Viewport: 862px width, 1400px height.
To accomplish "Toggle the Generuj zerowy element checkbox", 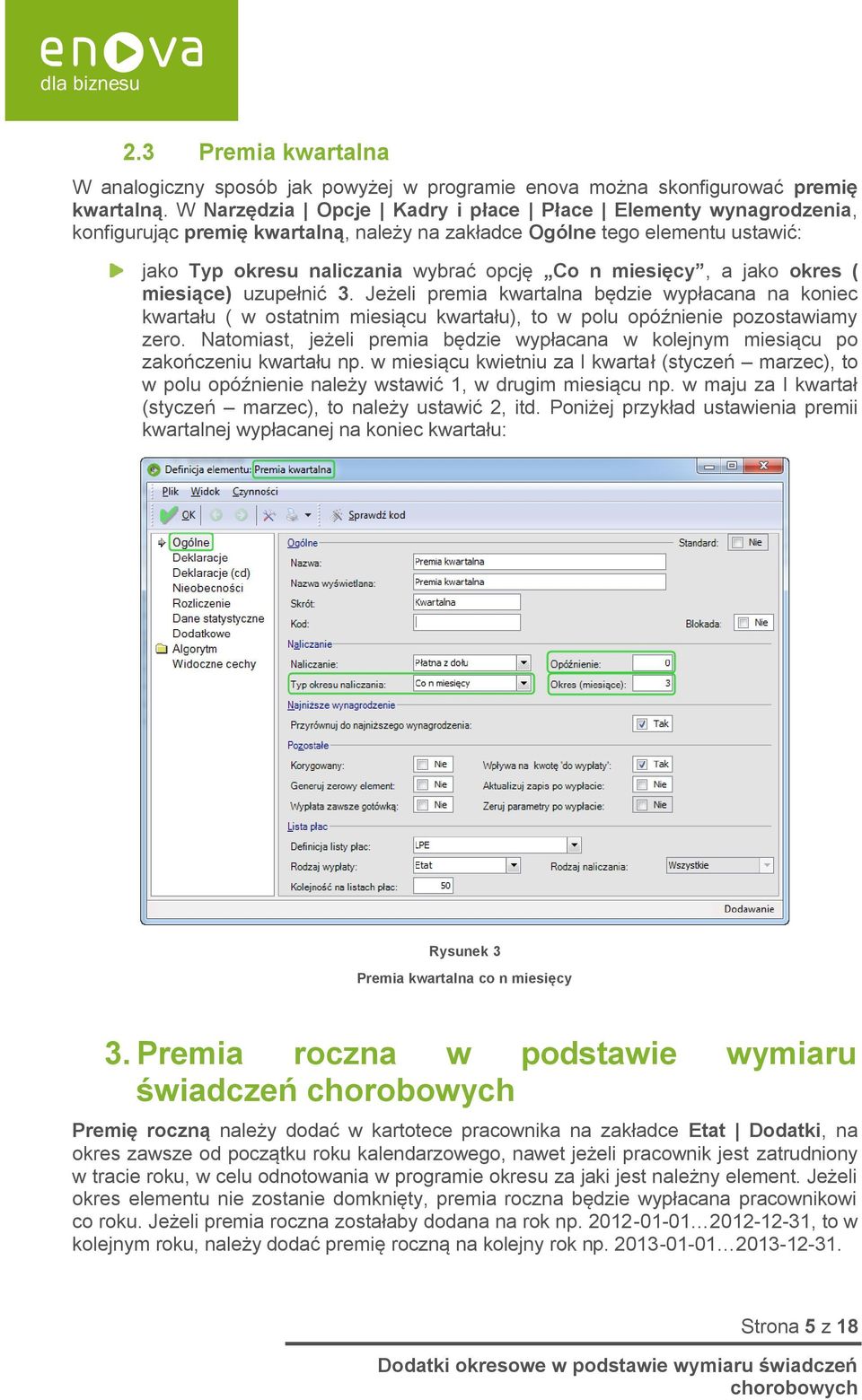I will click(422, 784).
